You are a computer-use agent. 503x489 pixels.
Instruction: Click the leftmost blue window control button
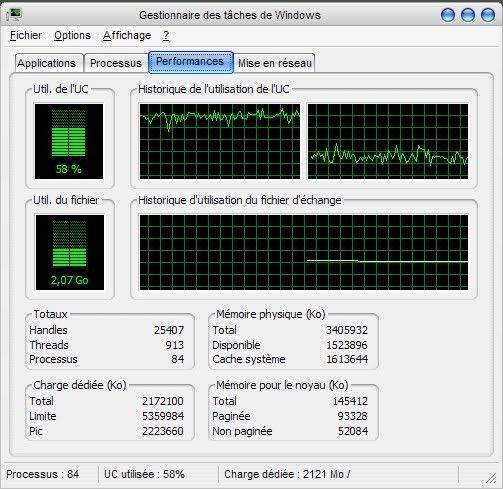tap(448, 15)
